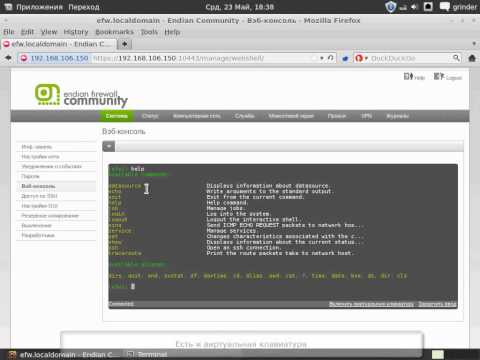Open the History menu
This screenshot has height=360, width=480.
tap(76, 32)
